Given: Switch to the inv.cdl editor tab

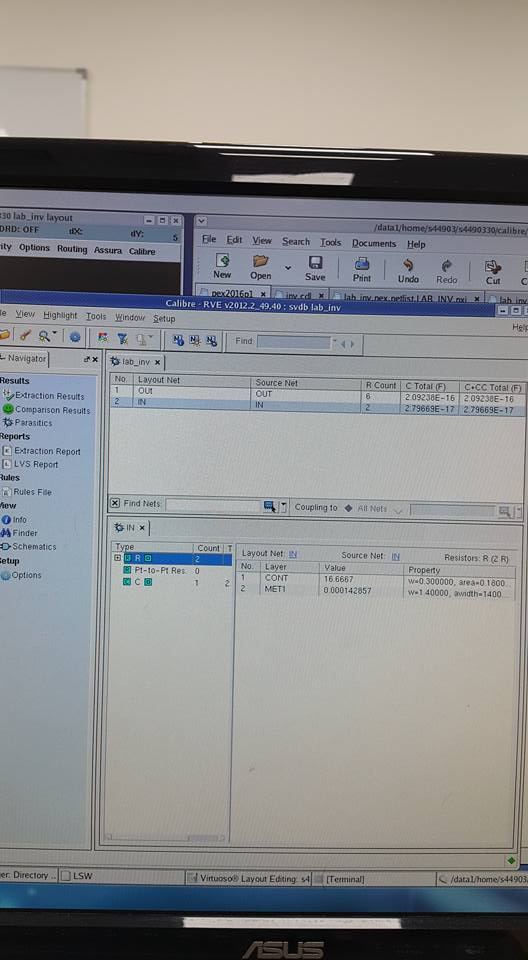Looking at the screenshot, I should (x=298, y=295).
